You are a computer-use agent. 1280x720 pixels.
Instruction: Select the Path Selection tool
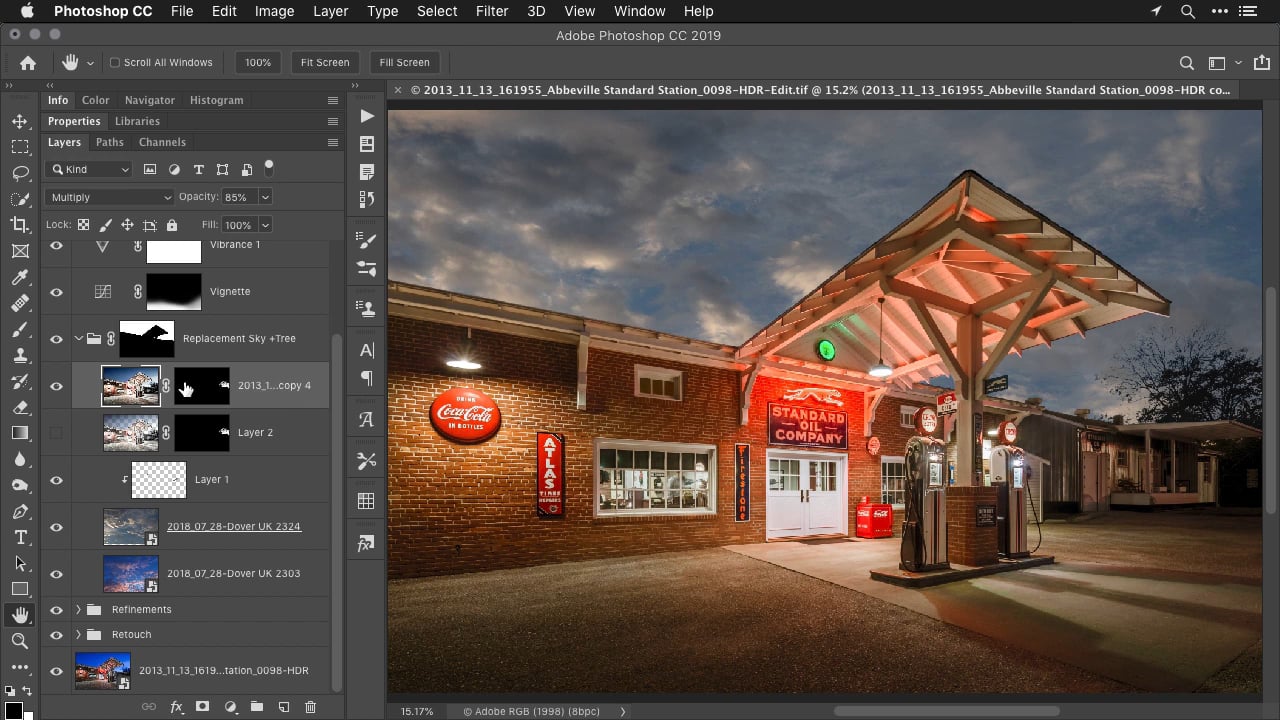click(20, 563)
